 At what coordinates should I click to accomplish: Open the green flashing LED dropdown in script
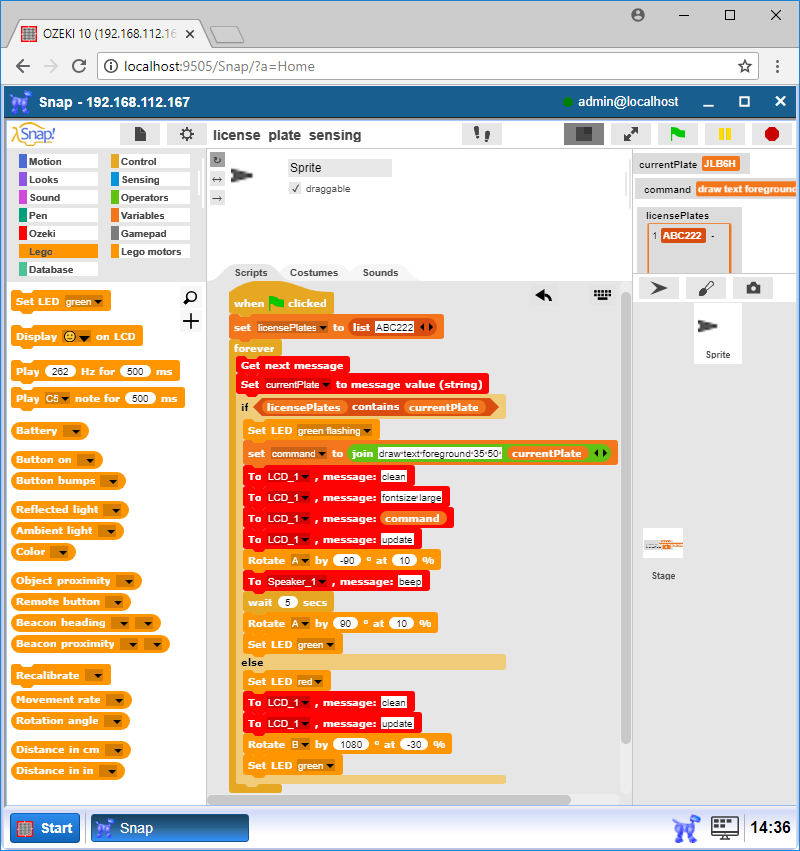[x=367, y=431]
